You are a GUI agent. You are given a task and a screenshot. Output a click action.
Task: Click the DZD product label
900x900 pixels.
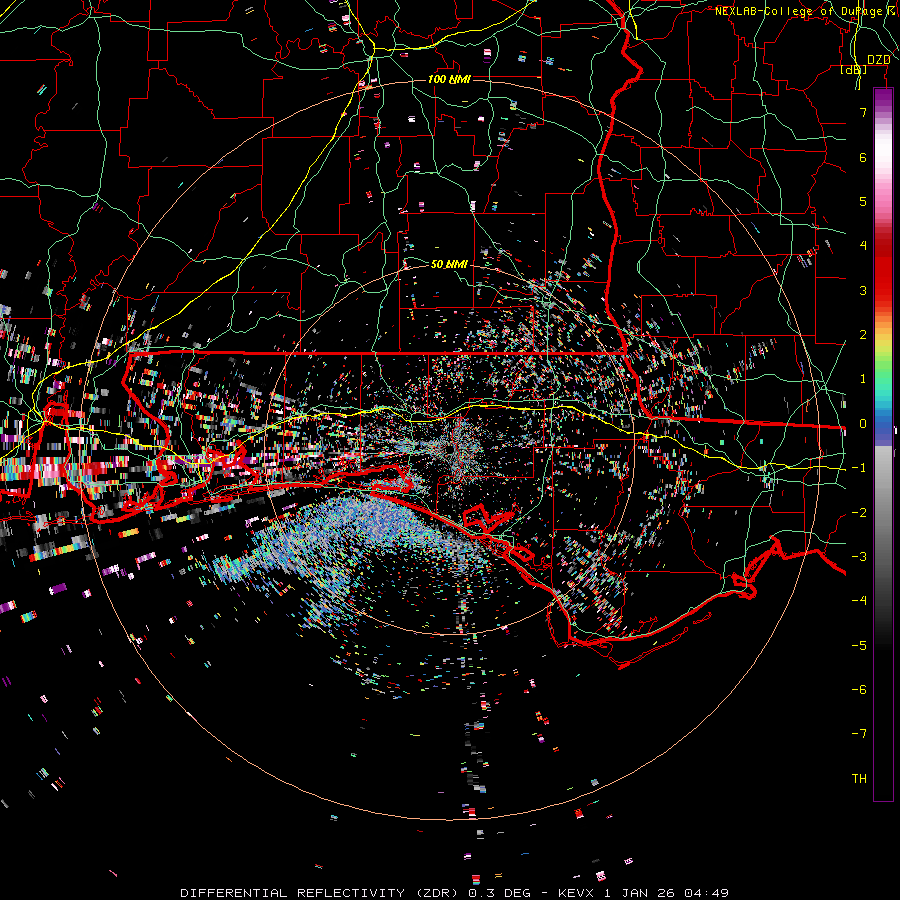pos(878,60)
